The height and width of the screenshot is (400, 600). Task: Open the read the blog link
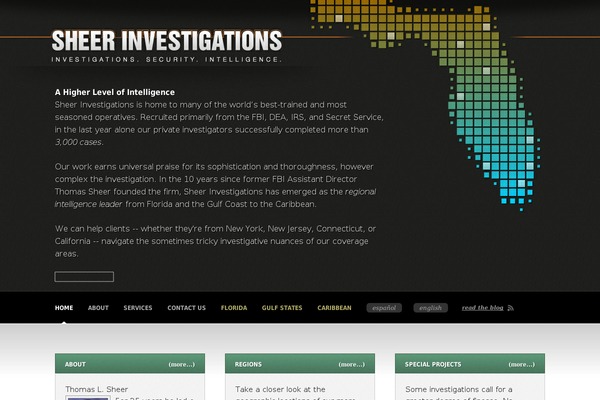(483, 308)
